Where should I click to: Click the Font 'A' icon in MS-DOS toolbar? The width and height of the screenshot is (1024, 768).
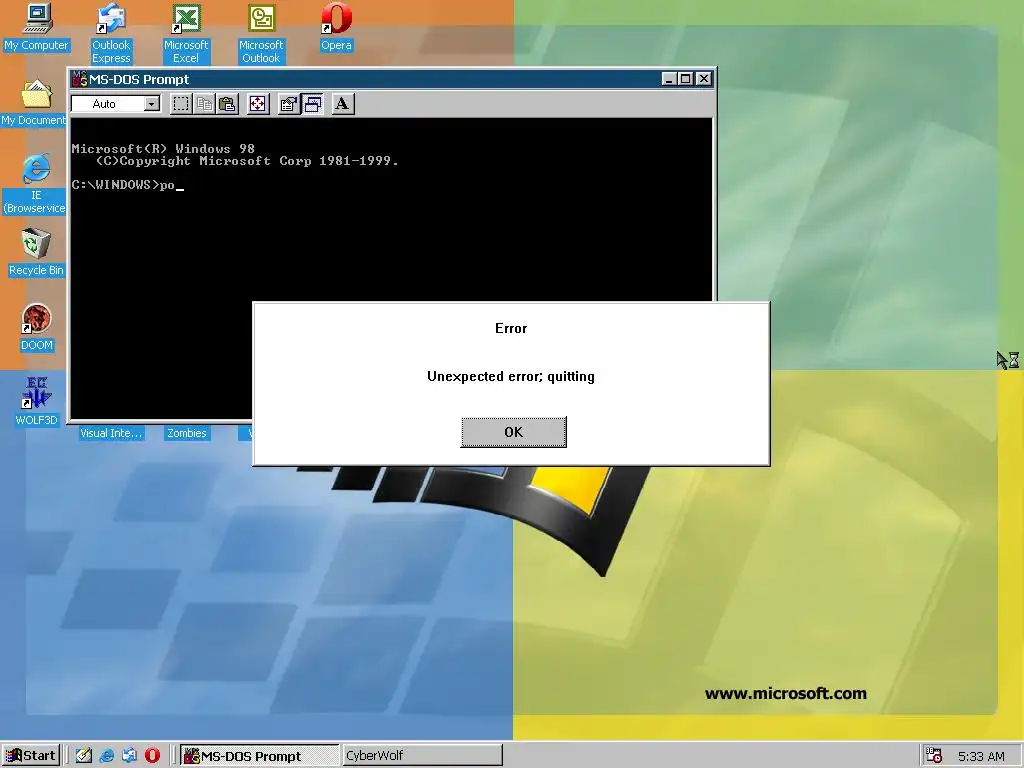[x=342, y=104]
